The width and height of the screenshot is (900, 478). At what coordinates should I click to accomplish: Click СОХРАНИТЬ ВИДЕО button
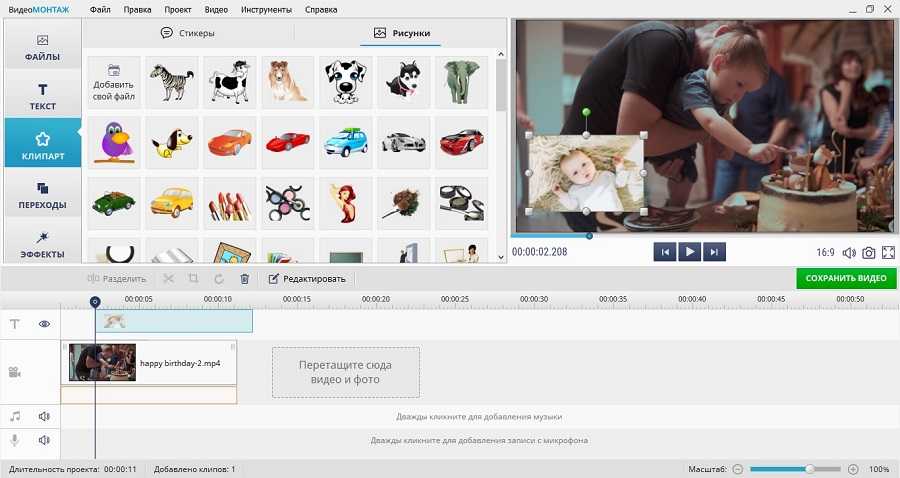846,278
